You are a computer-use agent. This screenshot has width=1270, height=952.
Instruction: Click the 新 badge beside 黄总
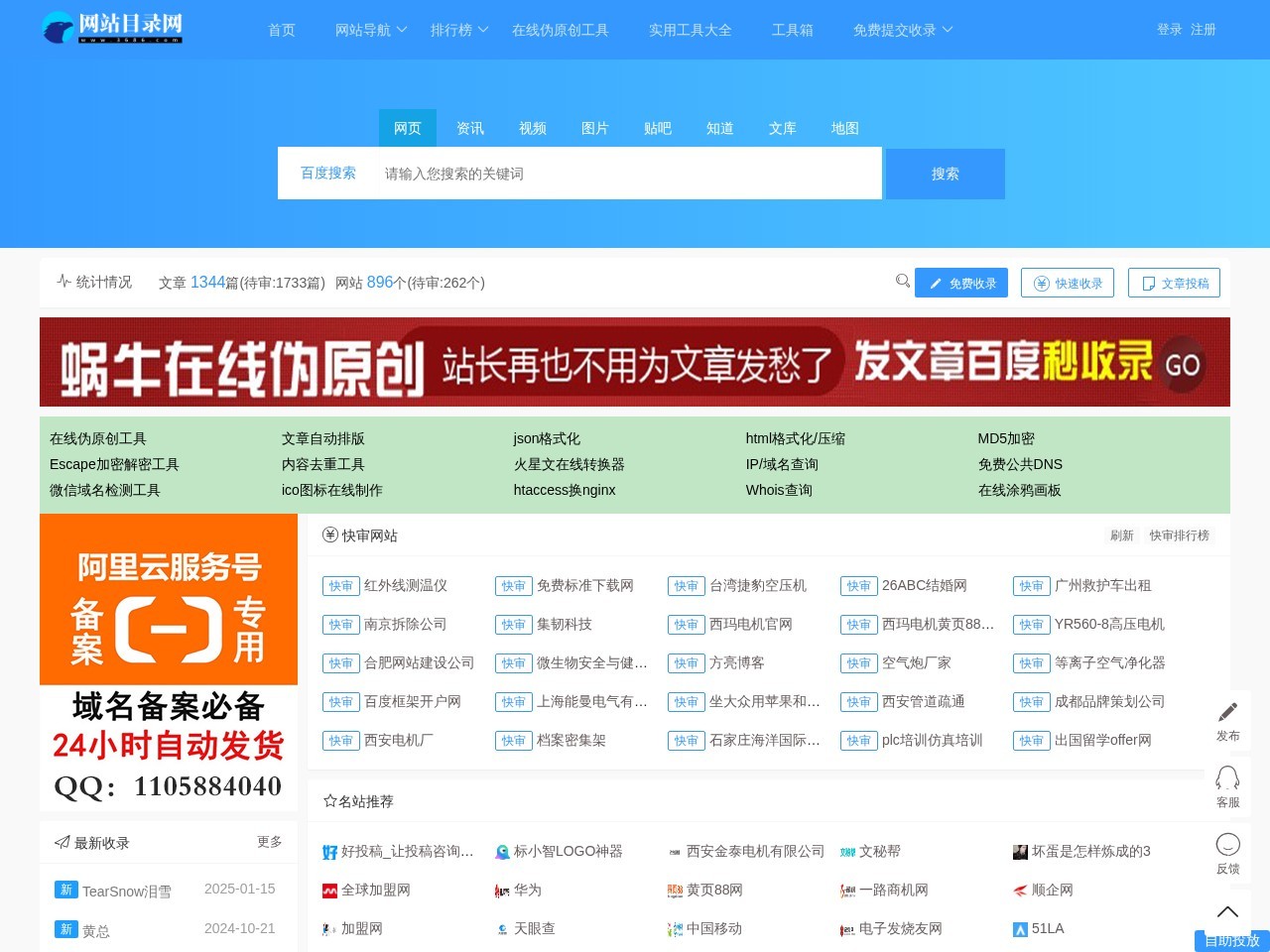[66, 929]
